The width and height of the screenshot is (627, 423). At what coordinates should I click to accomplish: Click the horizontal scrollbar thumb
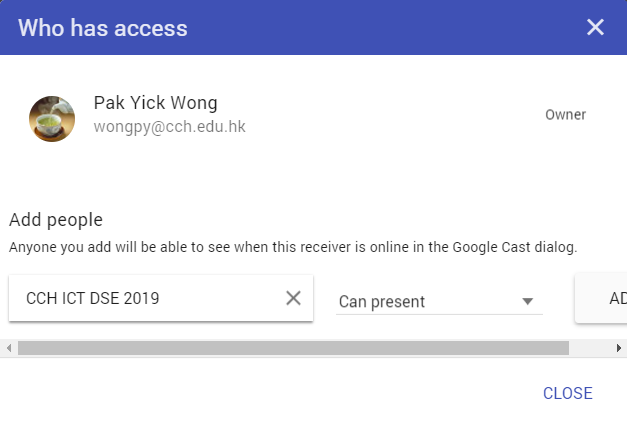(290, 348)
